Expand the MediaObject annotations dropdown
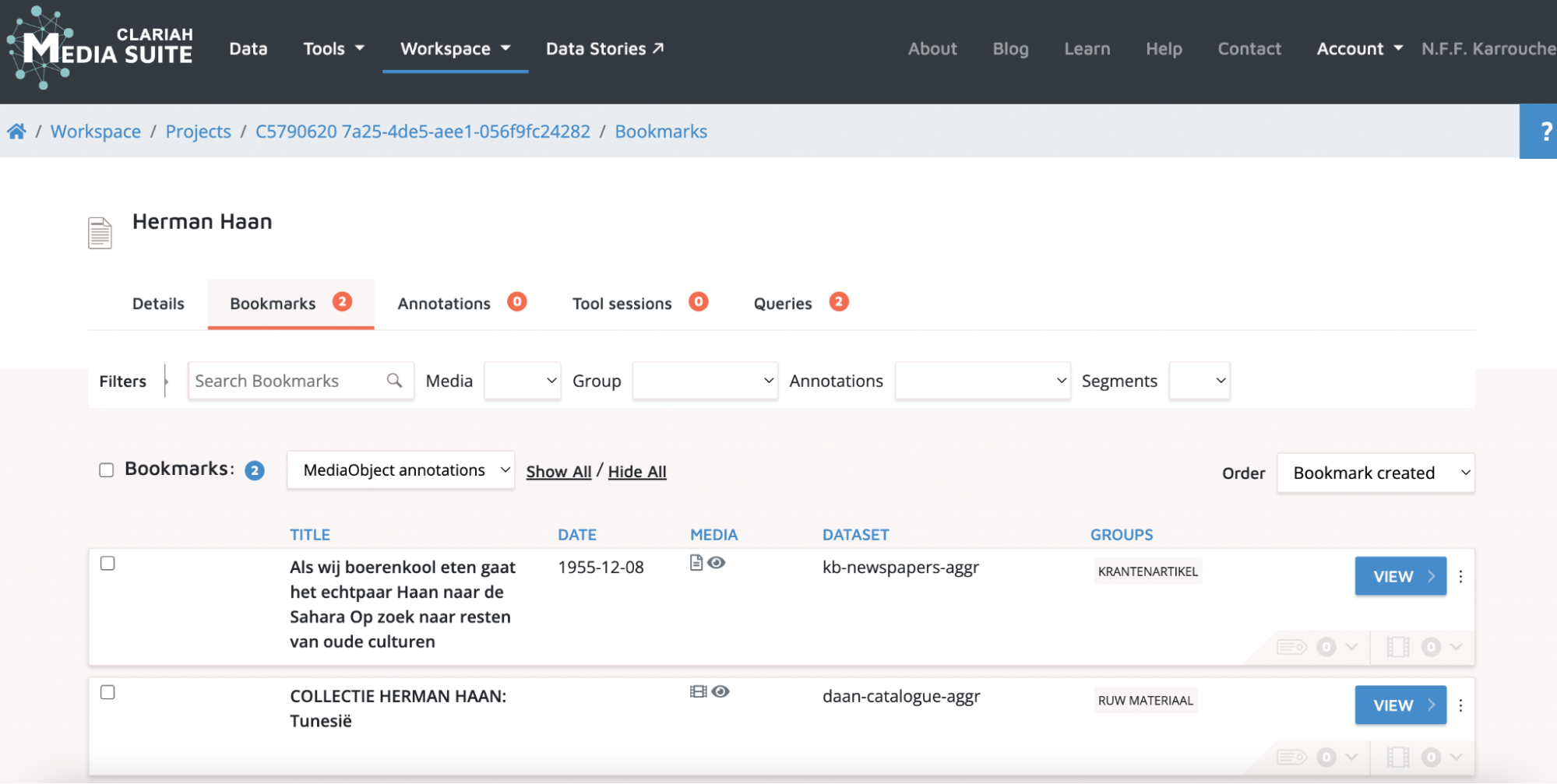The width and height of the screenshot is (1557, 784). [x=400, y=470]
